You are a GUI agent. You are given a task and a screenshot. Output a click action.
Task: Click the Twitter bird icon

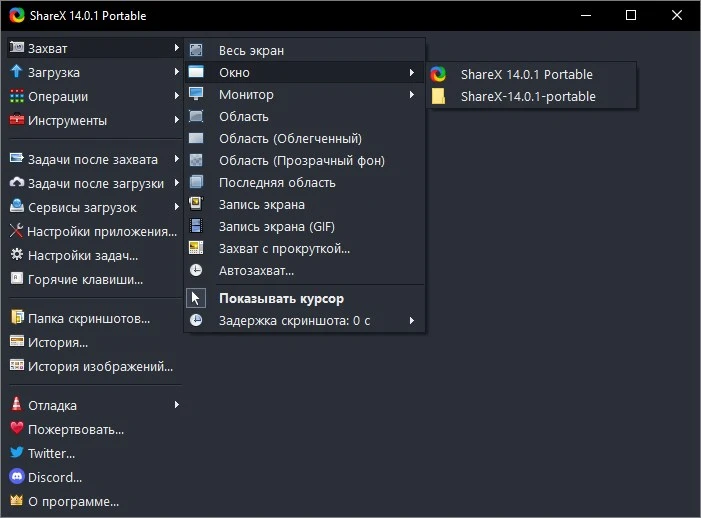point(16,453)
